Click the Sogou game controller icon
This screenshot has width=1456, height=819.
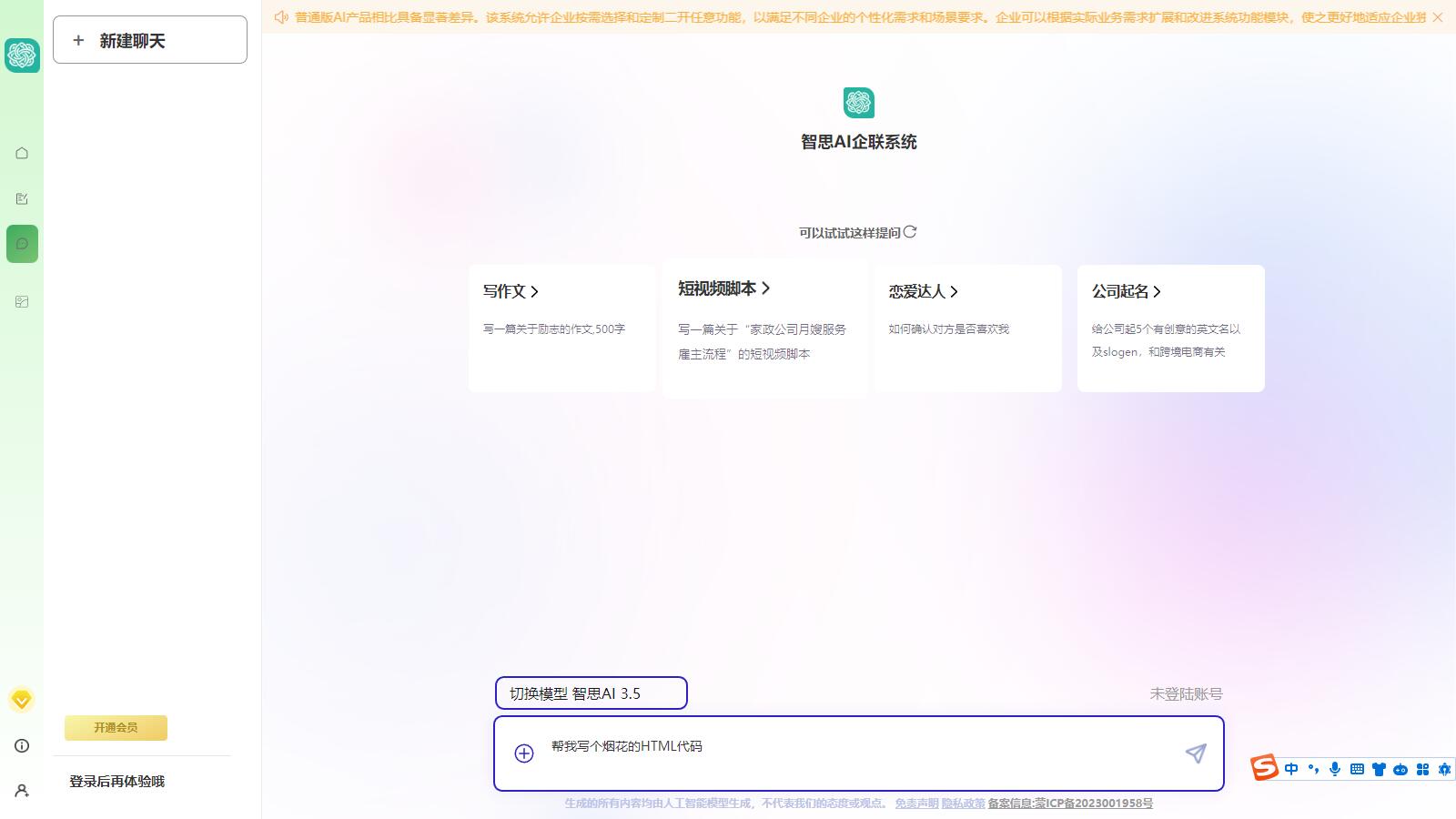(x=1400, y=769)
